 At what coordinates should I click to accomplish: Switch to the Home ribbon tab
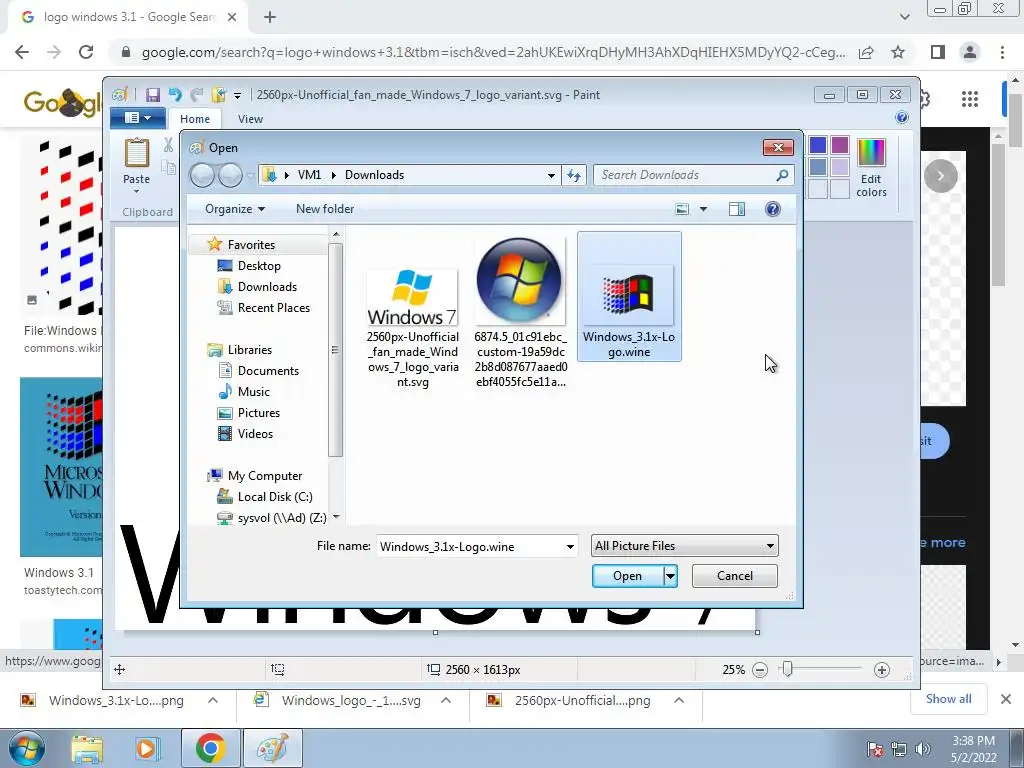click(195, 119)
